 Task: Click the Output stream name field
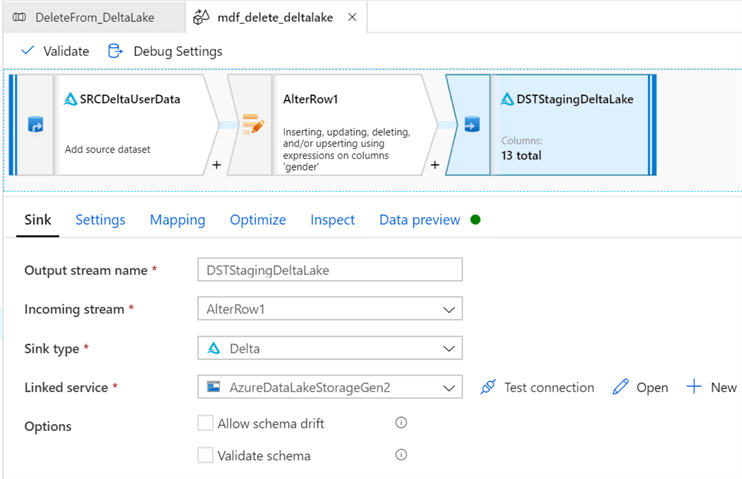pyautogui.click(x=330, y=270)
